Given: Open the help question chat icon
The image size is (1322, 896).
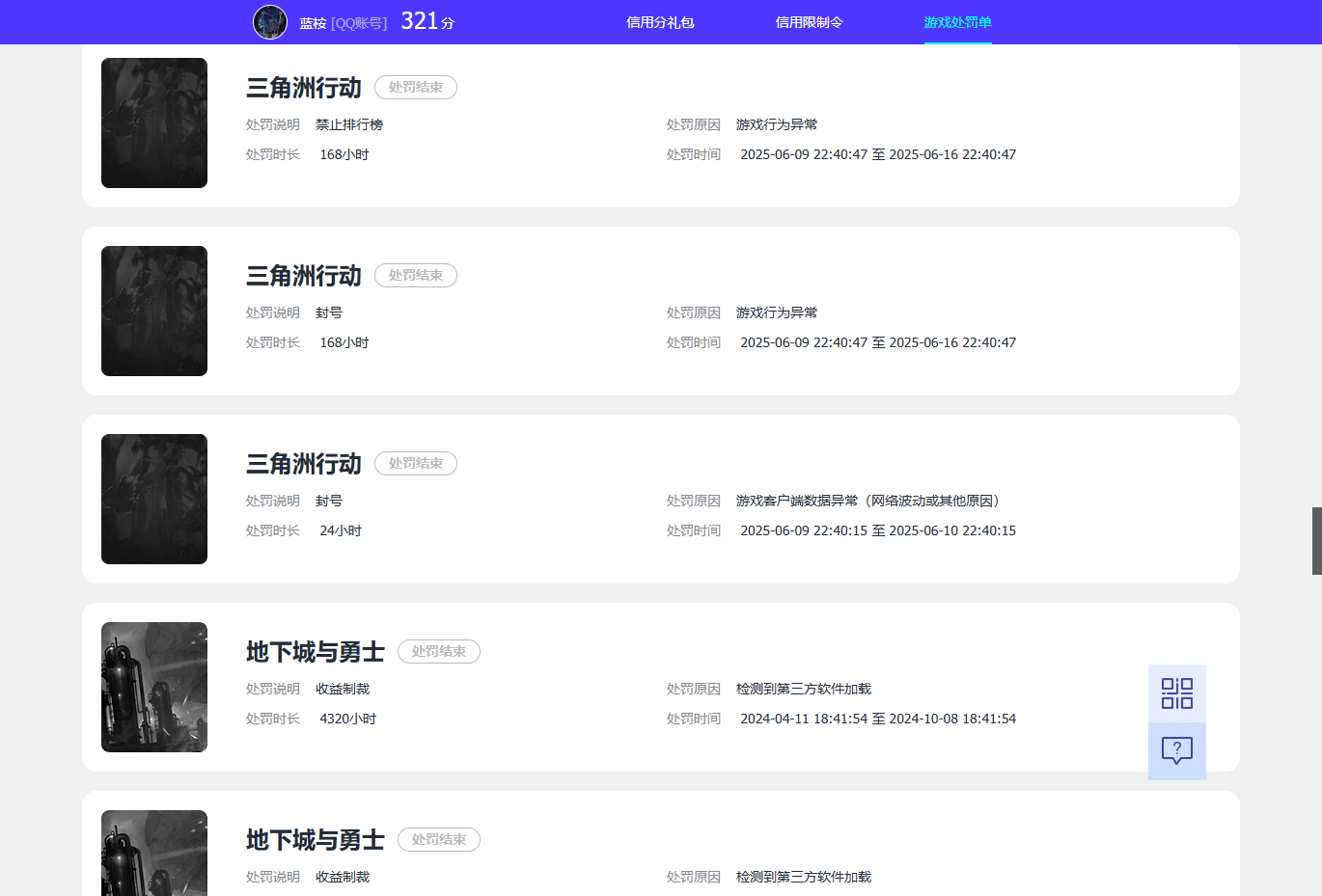Looking at the screenshot, I should [x=1176, y=750].
